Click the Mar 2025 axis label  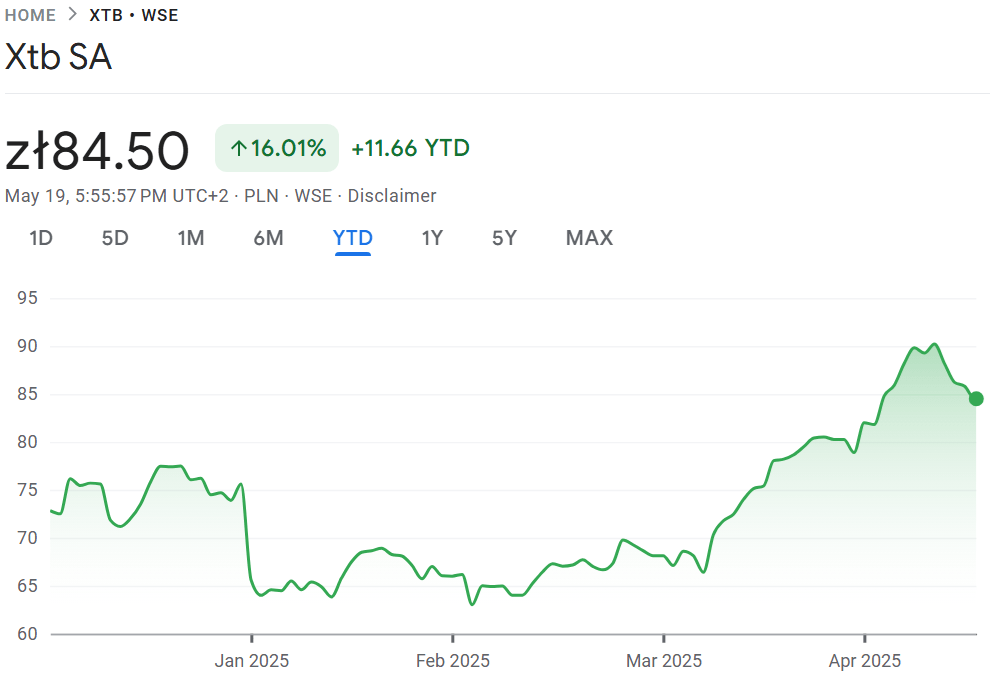click(x=664, y=660)
